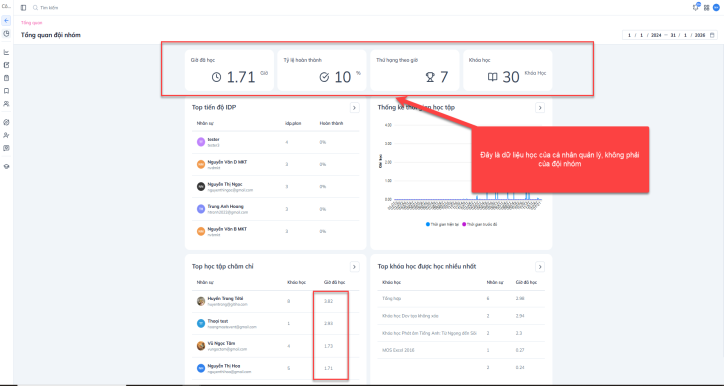Screen dimensions: 724x386
Task: Select Thoại test row
Action: click(276, 324)
